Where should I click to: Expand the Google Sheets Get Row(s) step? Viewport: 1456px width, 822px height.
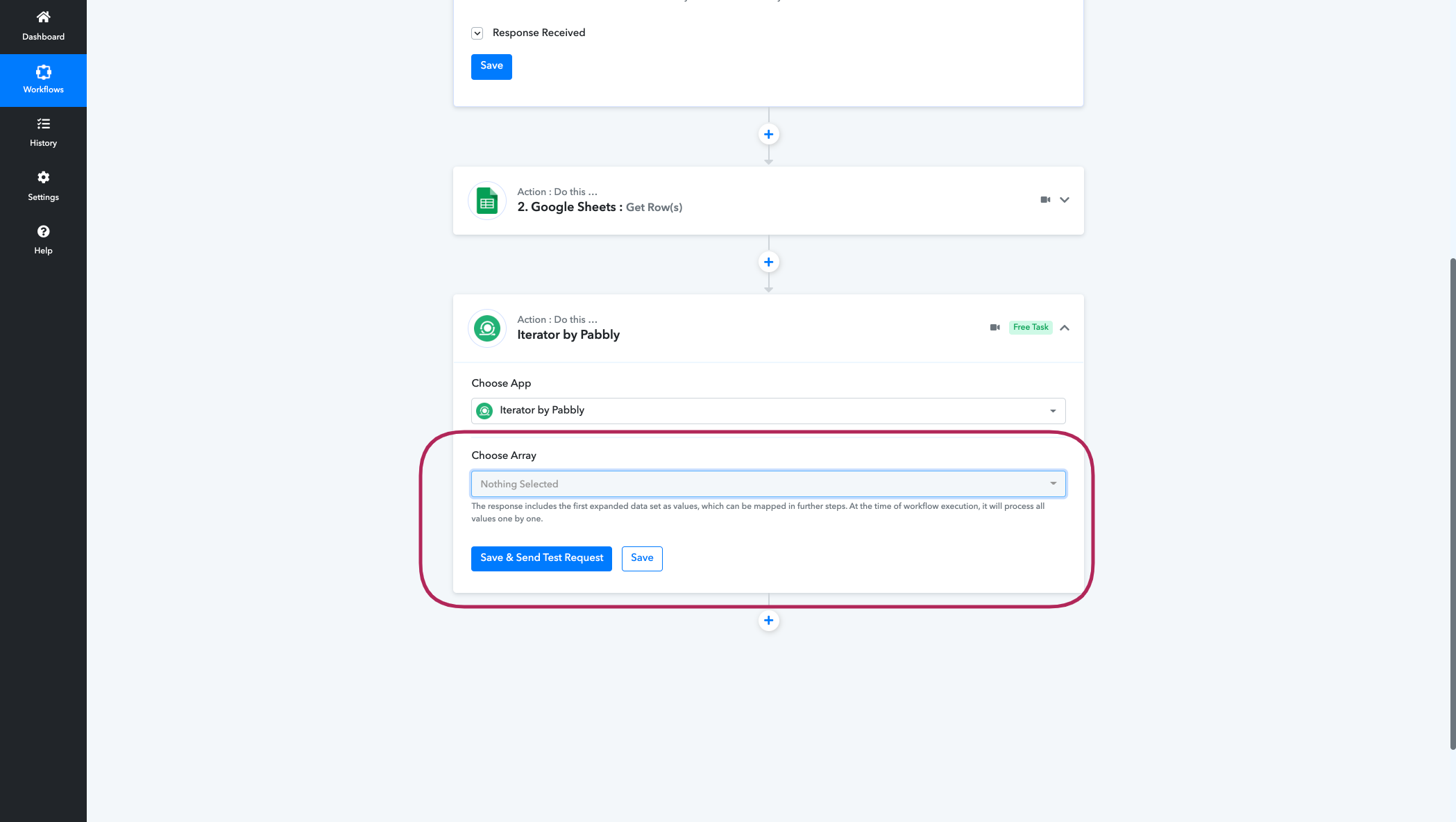coord(1064,200)
